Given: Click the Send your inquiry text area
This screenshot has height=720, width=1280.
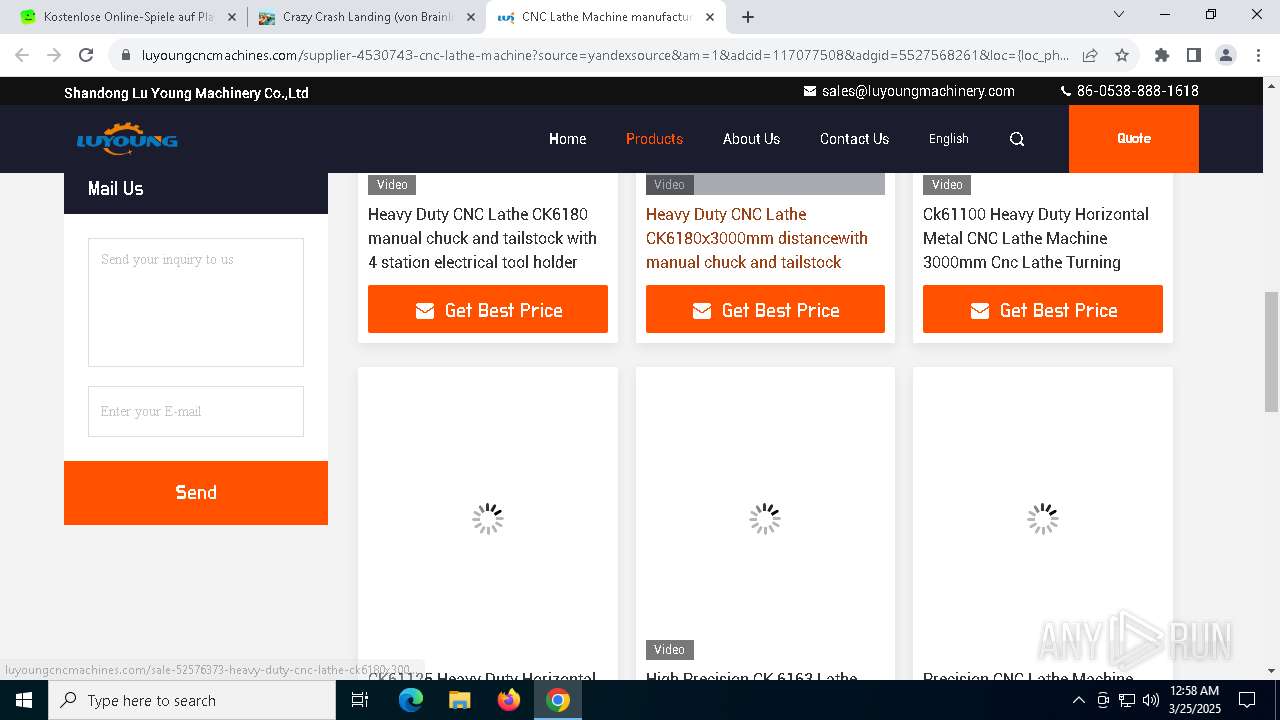Looking at the screenshot, I should (x=196, y=302).
